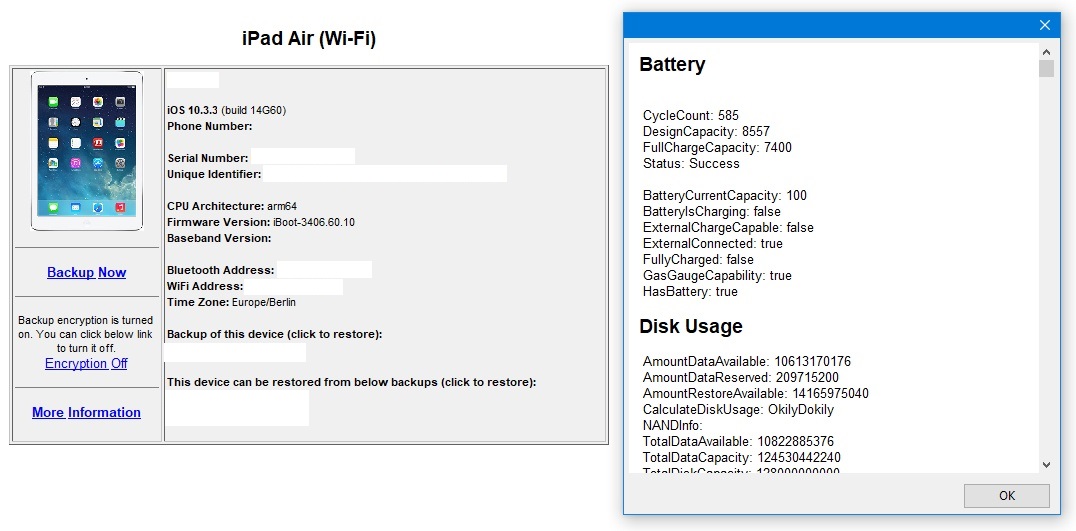Click the Status: Success entry
1076x531 pixels.
coord(691,163)
